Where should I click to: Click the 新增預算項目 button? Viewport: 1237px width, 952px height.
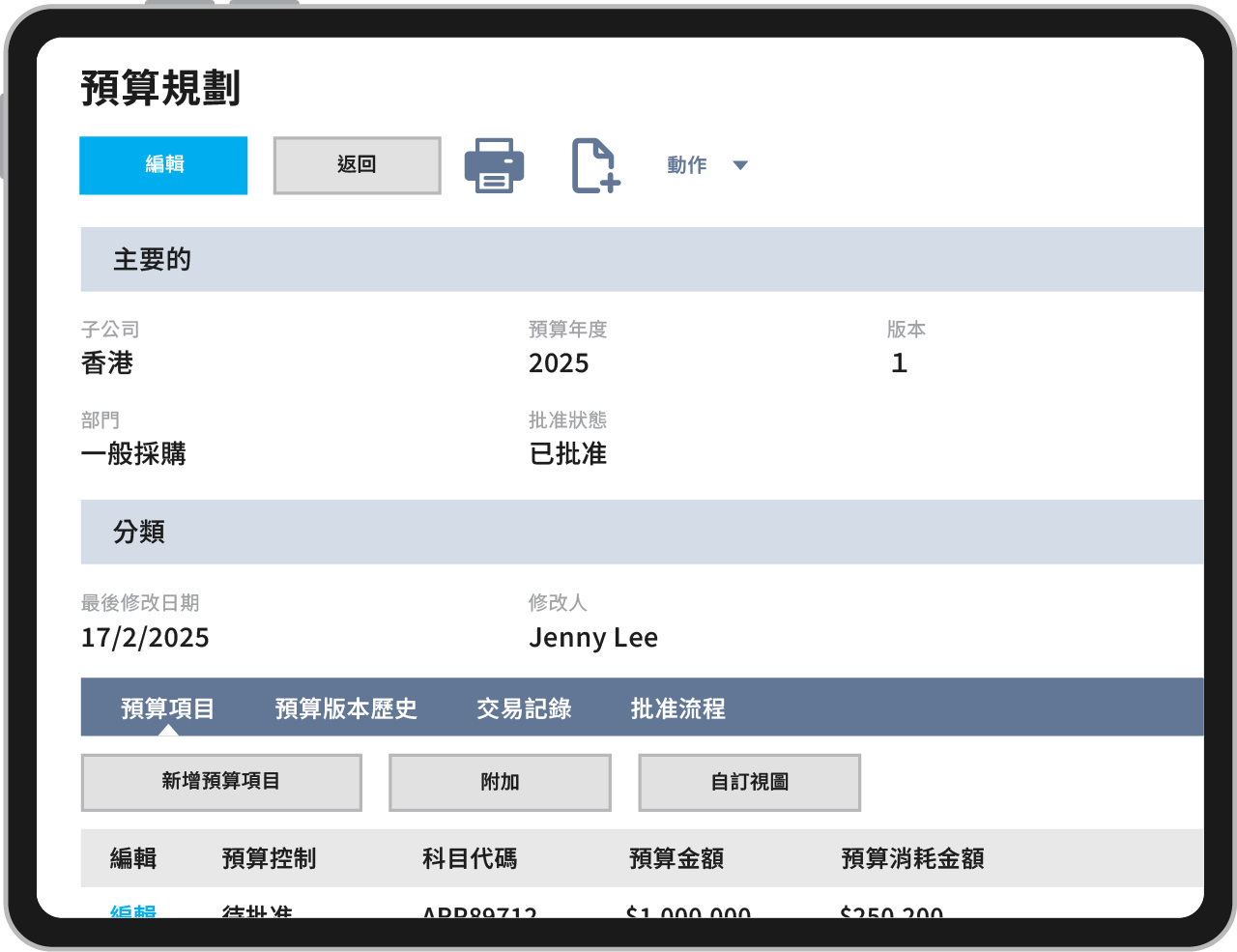pyautogui.click(x=221, y=782)
